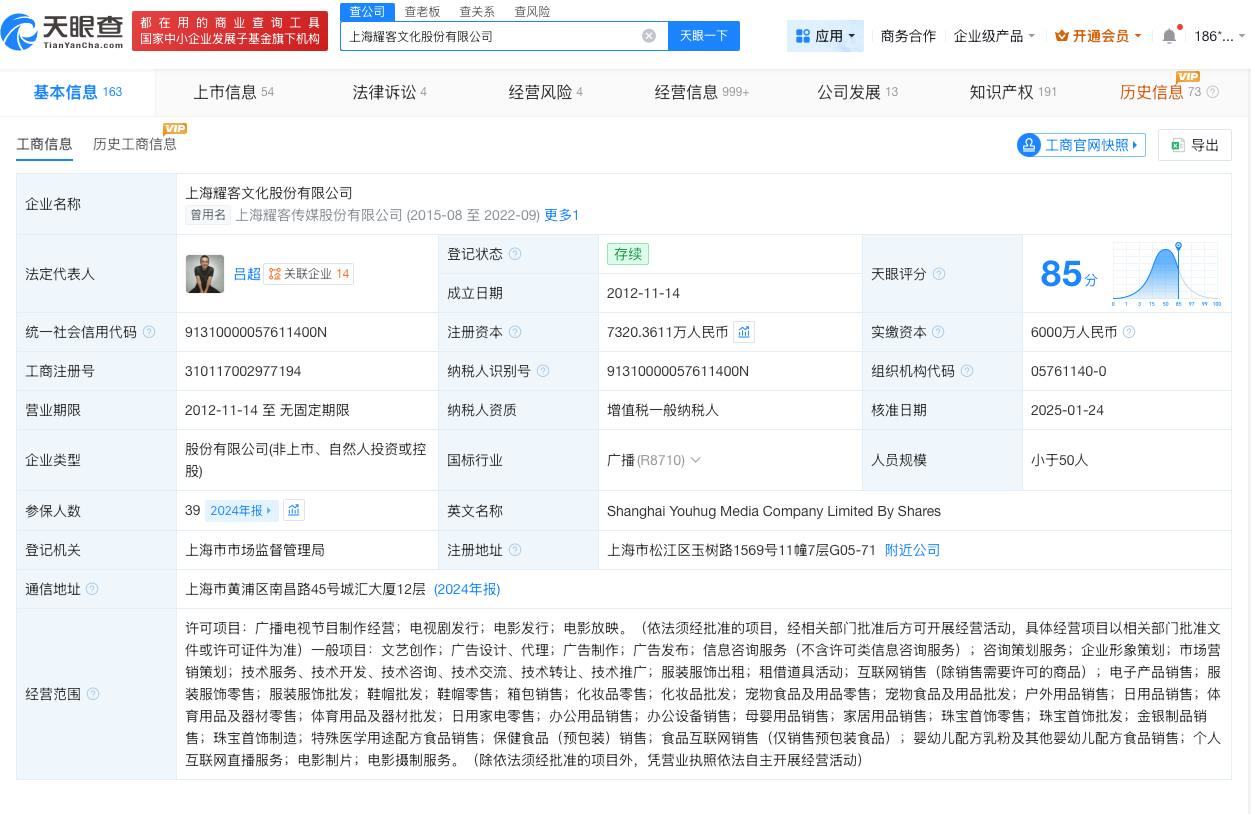1251x814 pixels.
Task: Click the company name search field
Action: 490,36
